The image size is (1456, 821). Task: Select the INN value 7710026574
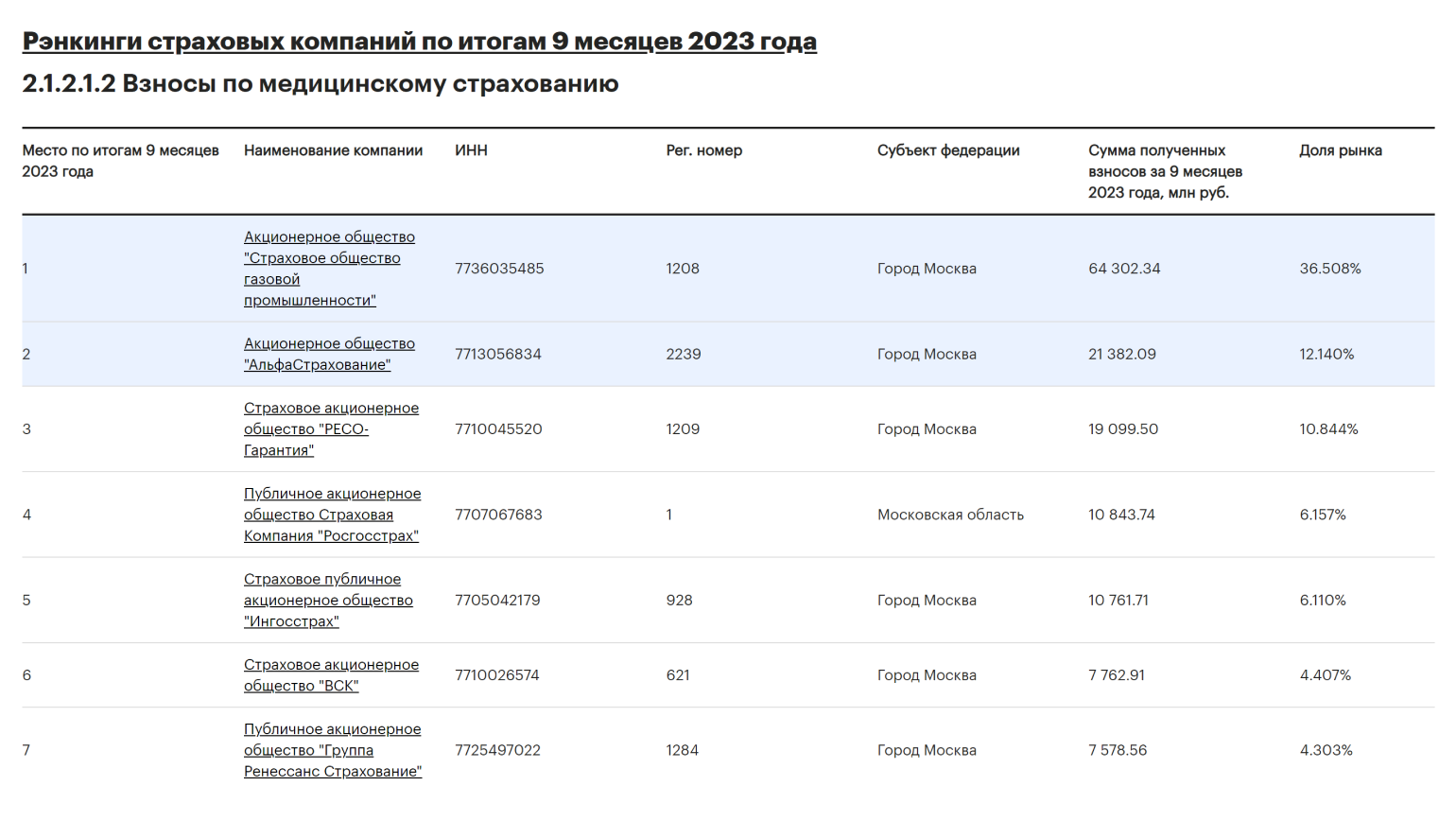497,675
